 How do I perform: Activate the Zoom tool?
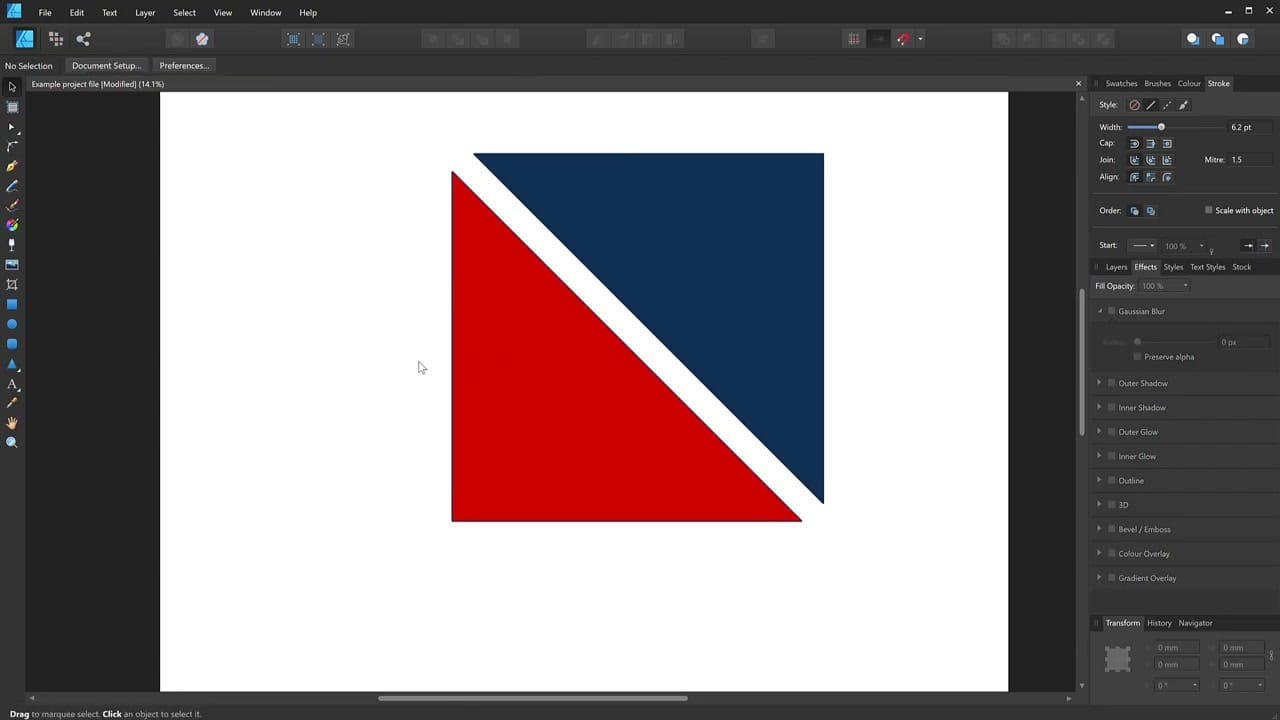point(12,442)
